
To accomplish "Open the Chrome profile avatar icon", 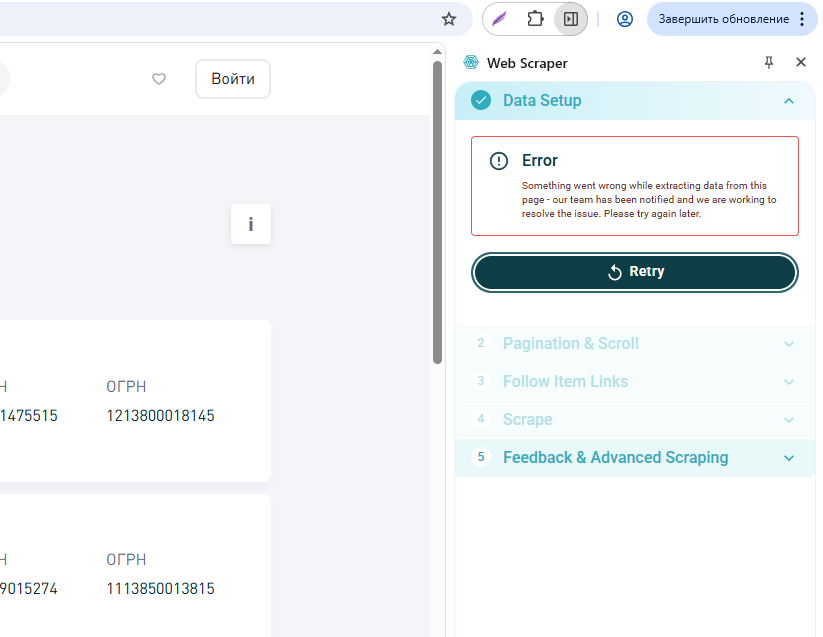I will tap(625, 19).
